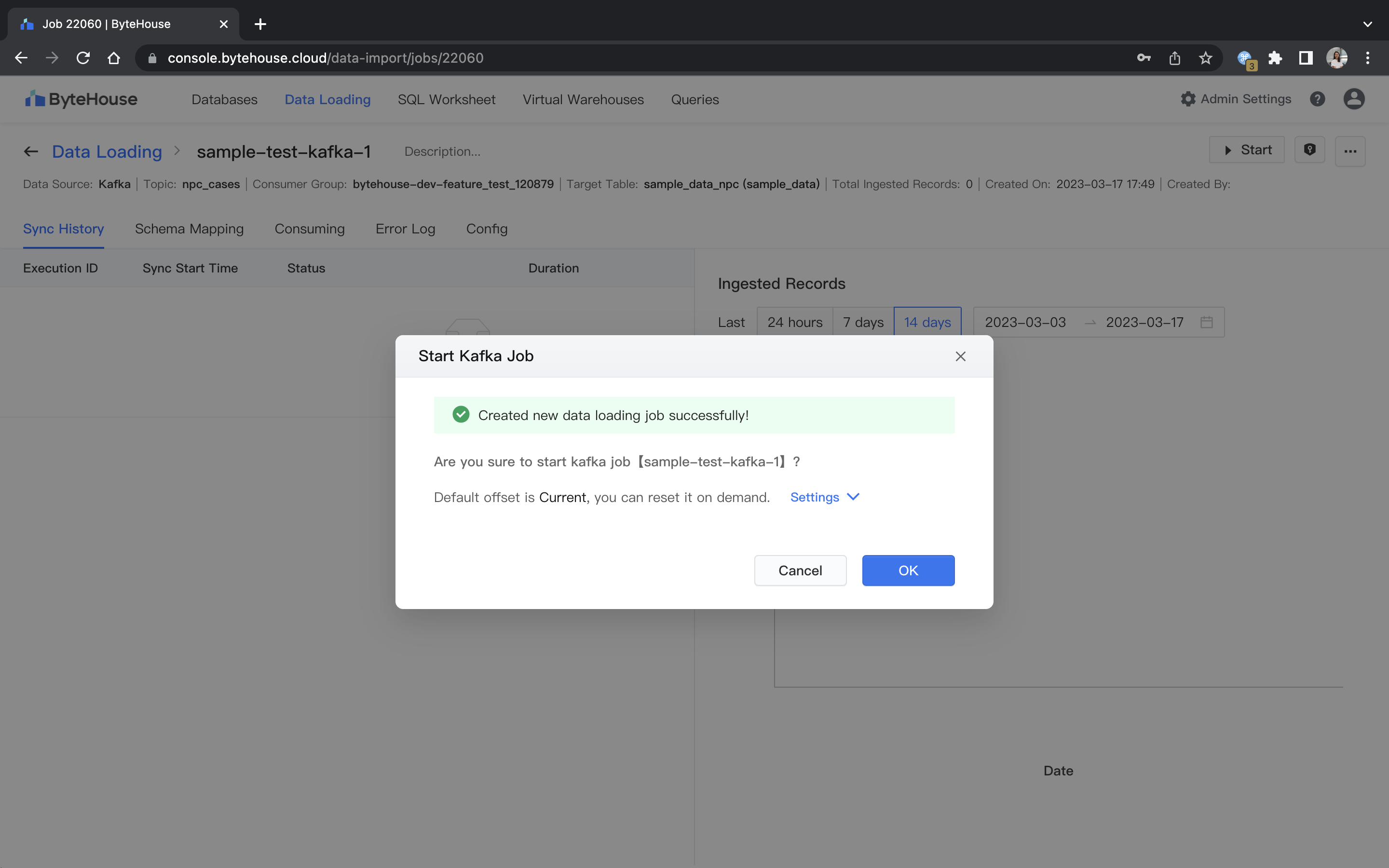The width and height of the screenshot is (1389, 868).
Task: Click the back arrow beside Data Loading
Action: tap(31, 151)
